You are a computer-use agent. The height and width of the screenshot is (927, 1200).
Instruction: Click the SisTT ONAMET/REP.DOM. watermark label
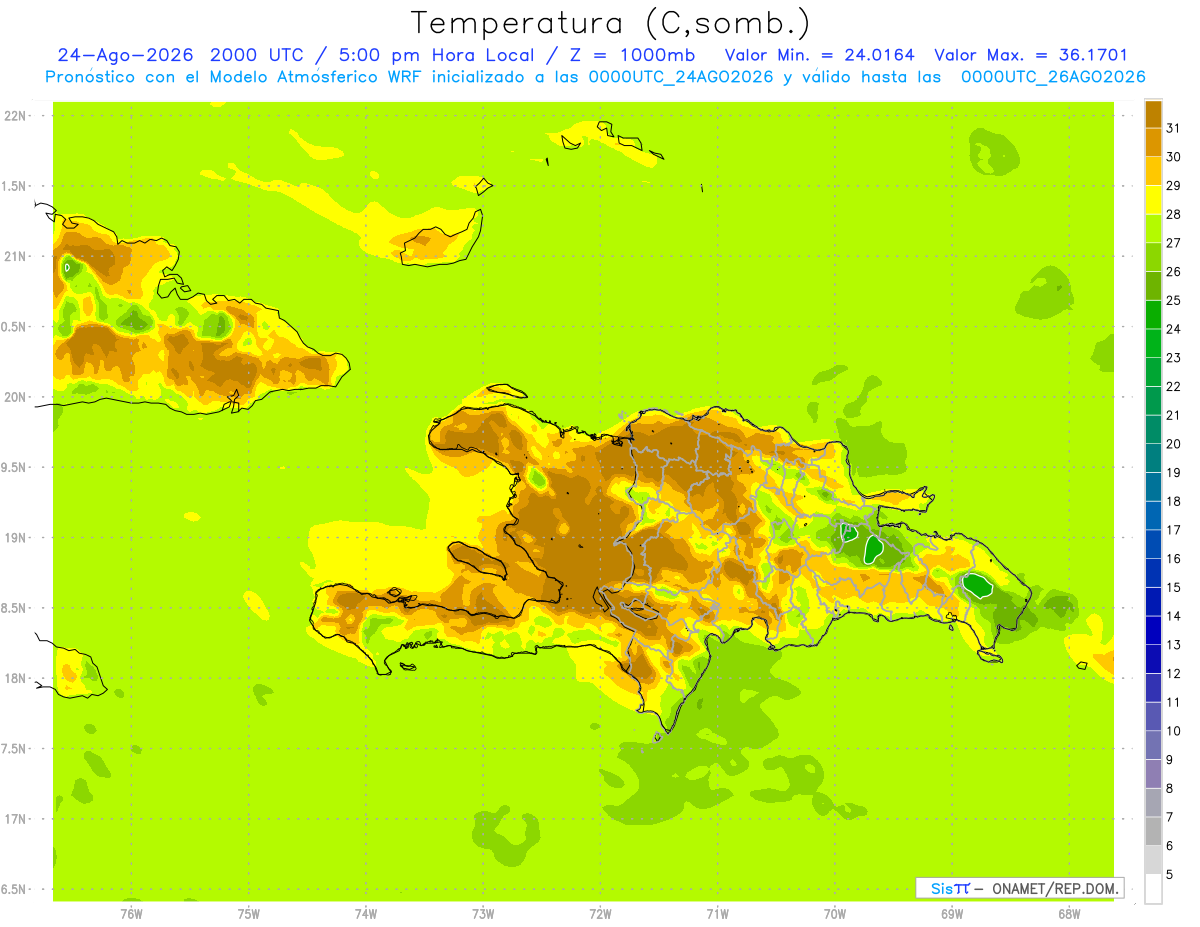1020,888
